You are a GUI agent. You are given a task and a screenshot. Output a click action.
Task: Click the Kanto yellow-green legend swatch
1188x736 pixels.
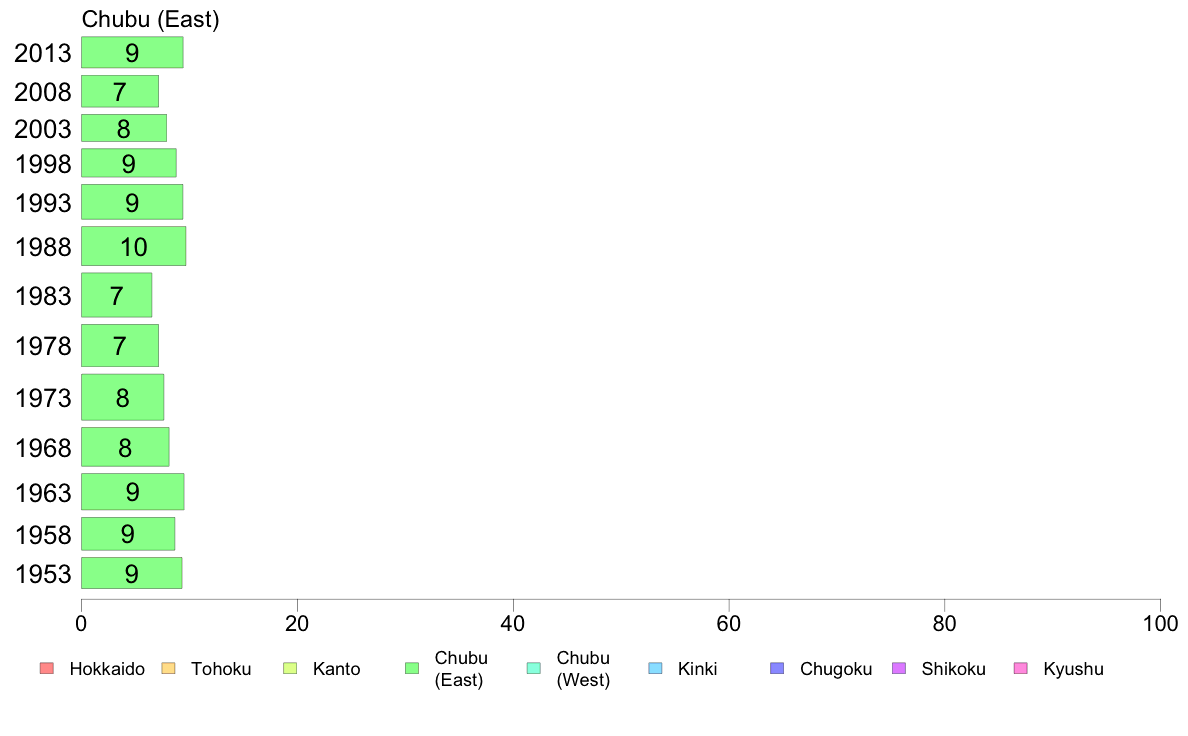tap(290, 669)
